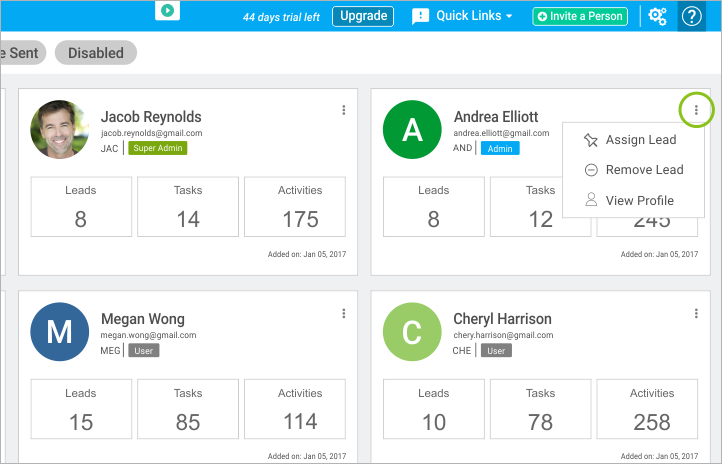Click the help question mark icon
The image size is (722, 464).
point(691,16)
